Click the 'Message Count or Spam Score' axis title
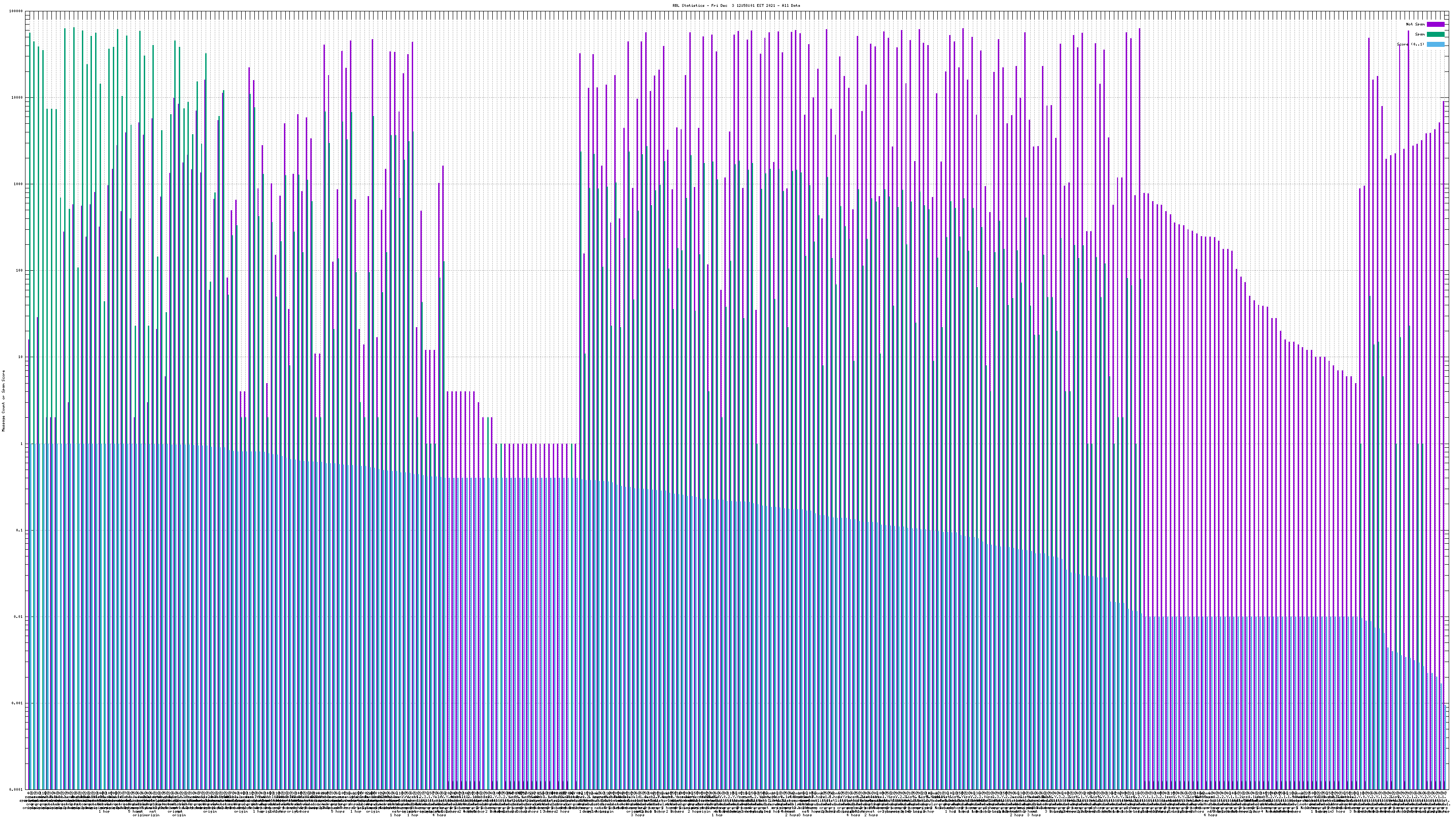 (3, 400)
